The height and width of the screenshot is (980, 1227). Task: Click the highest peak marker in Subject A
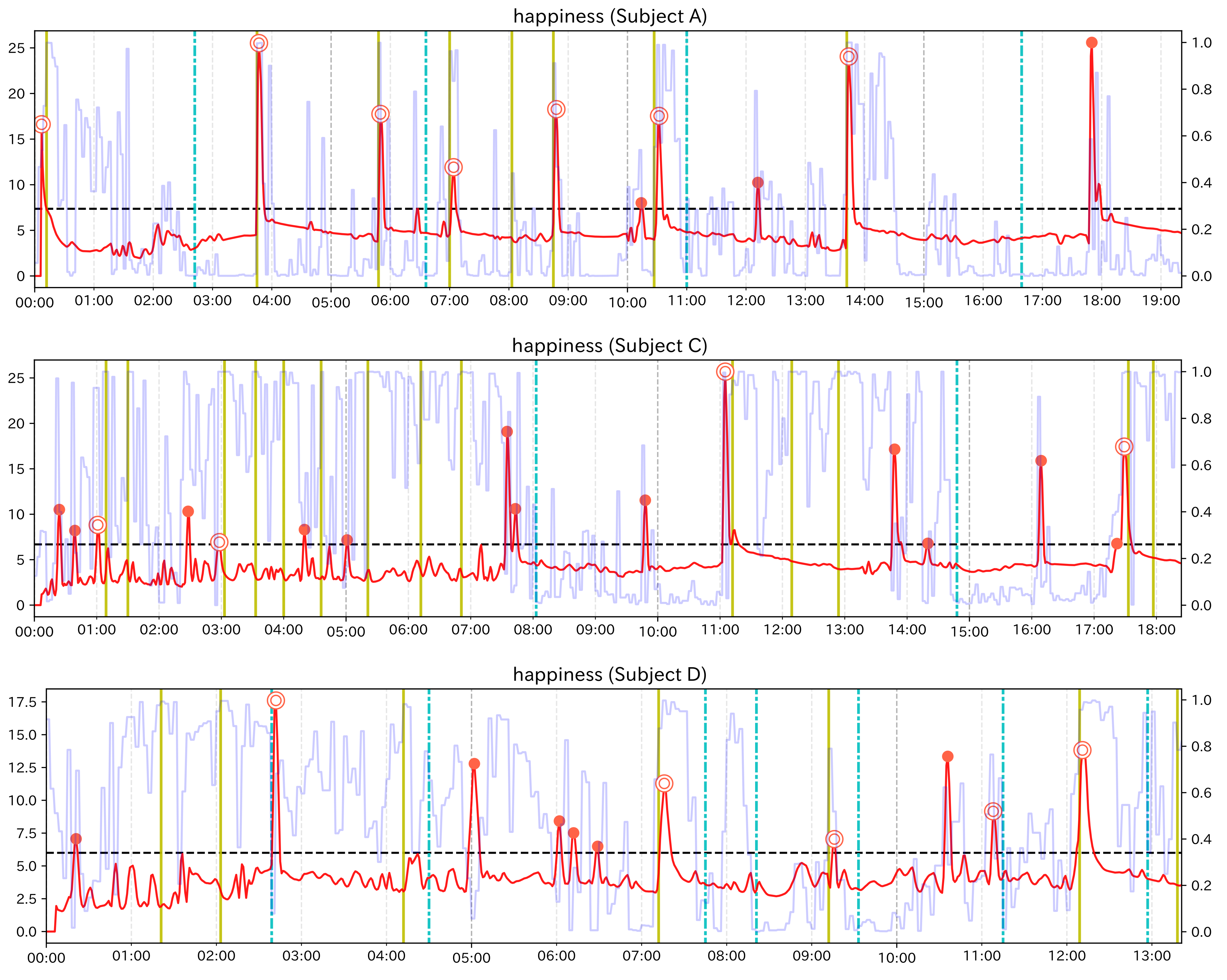click(259, 43)
